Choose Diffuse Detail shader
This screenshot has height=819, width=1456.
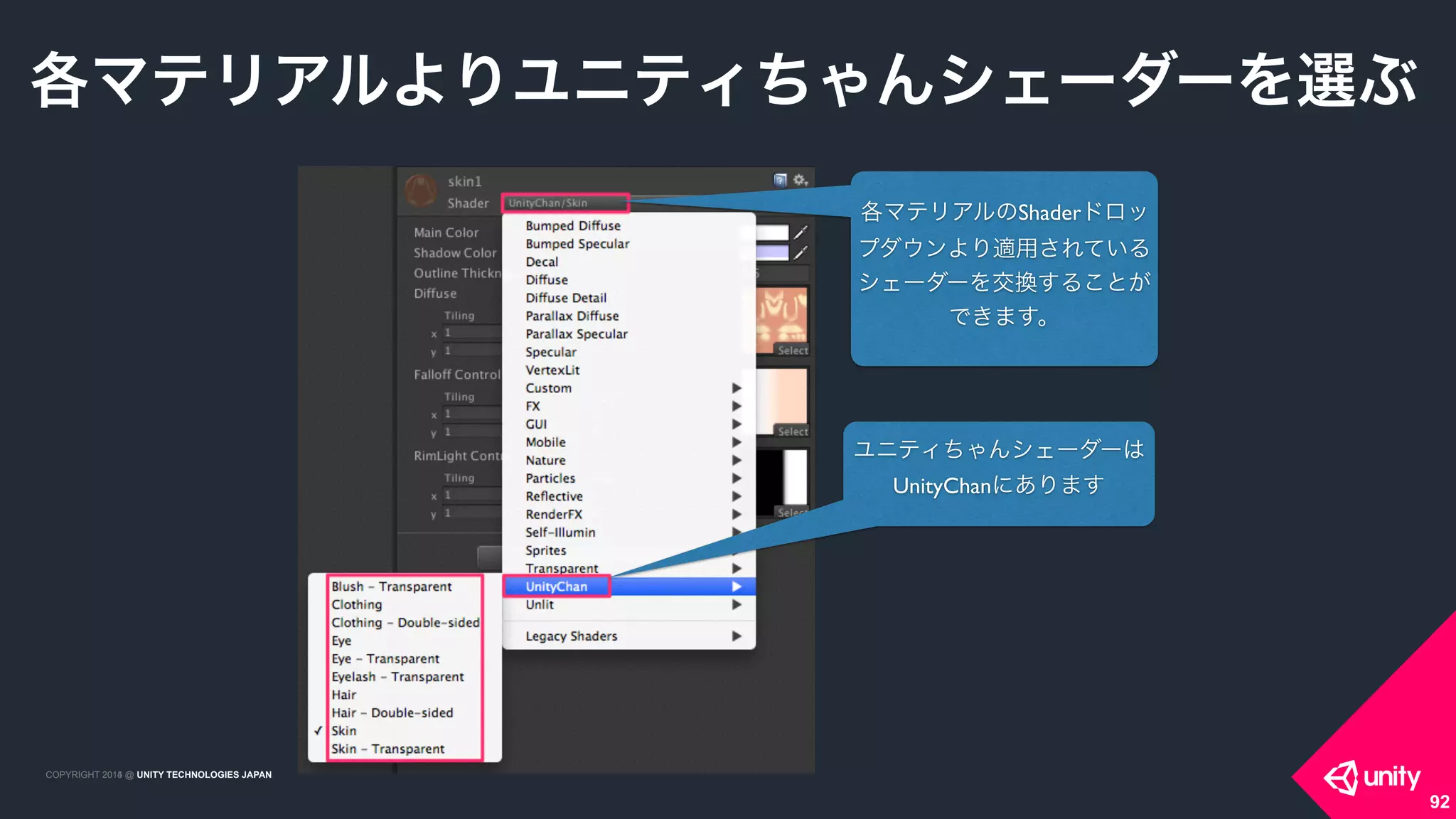tap(629, 298)
